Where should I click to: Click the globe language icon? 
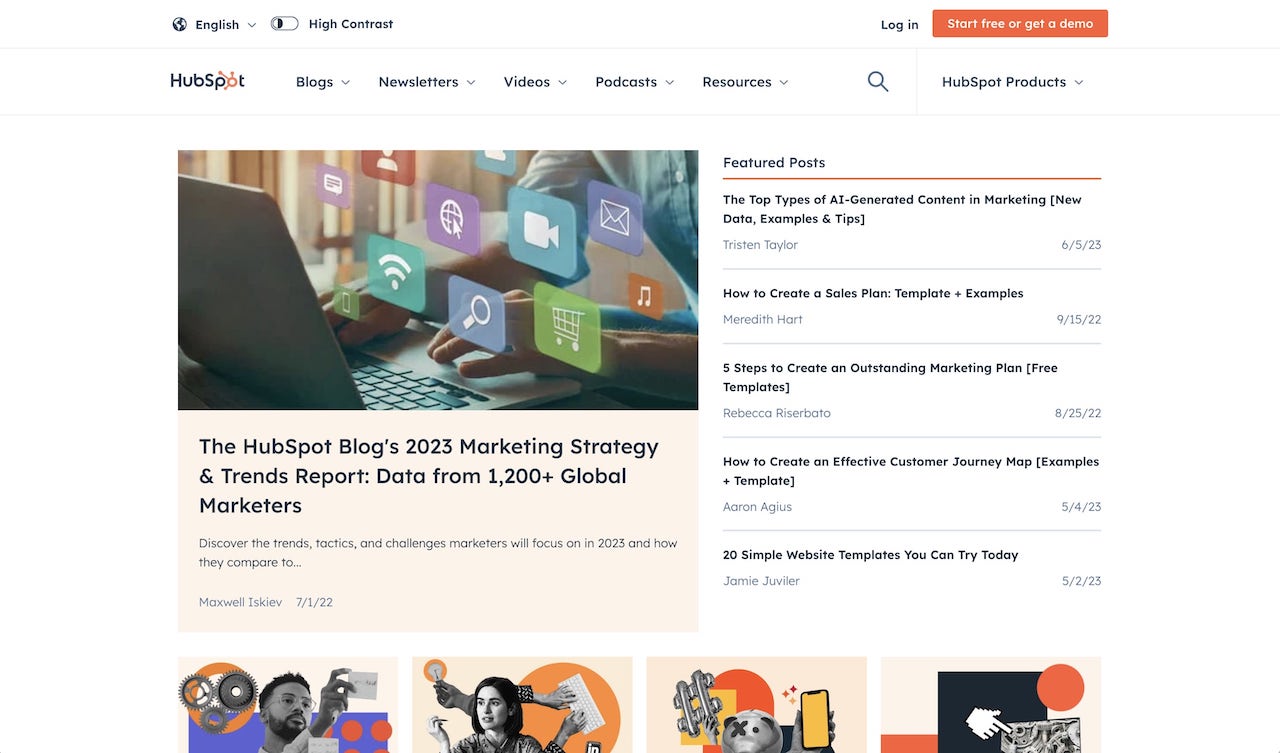tap(180, 24)
